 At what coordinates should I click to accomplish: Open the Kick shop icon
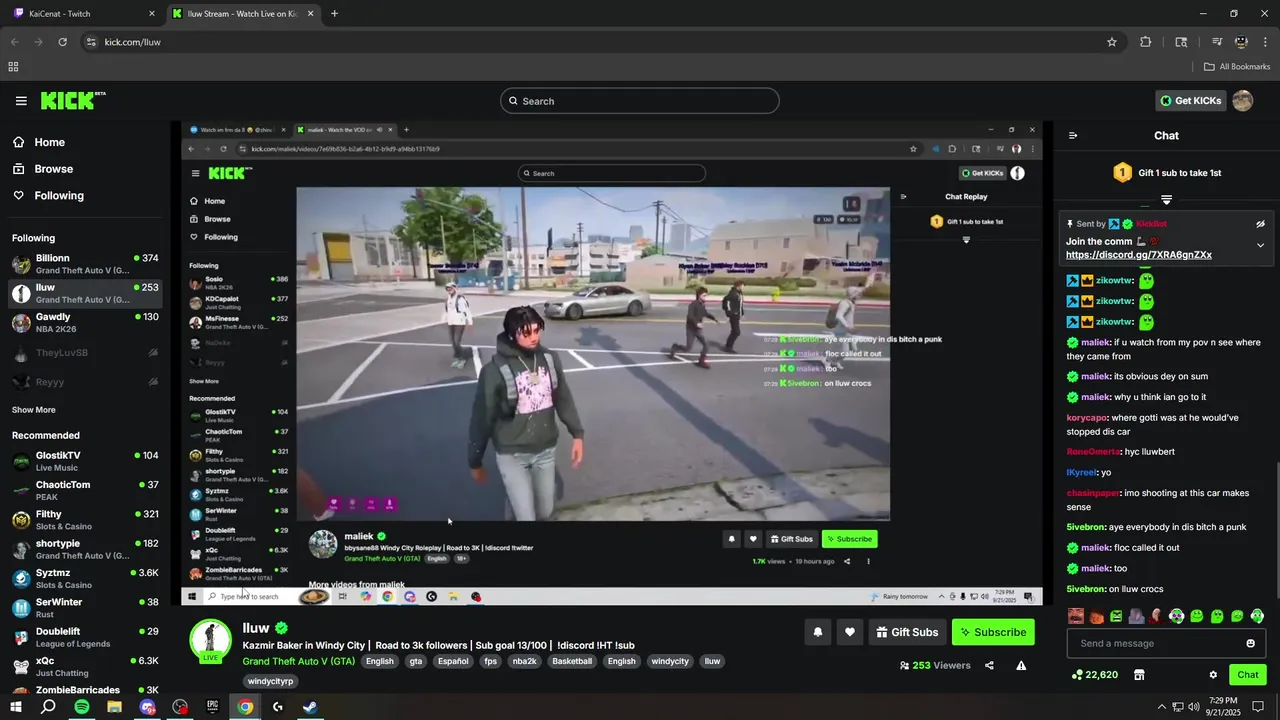1139,675
